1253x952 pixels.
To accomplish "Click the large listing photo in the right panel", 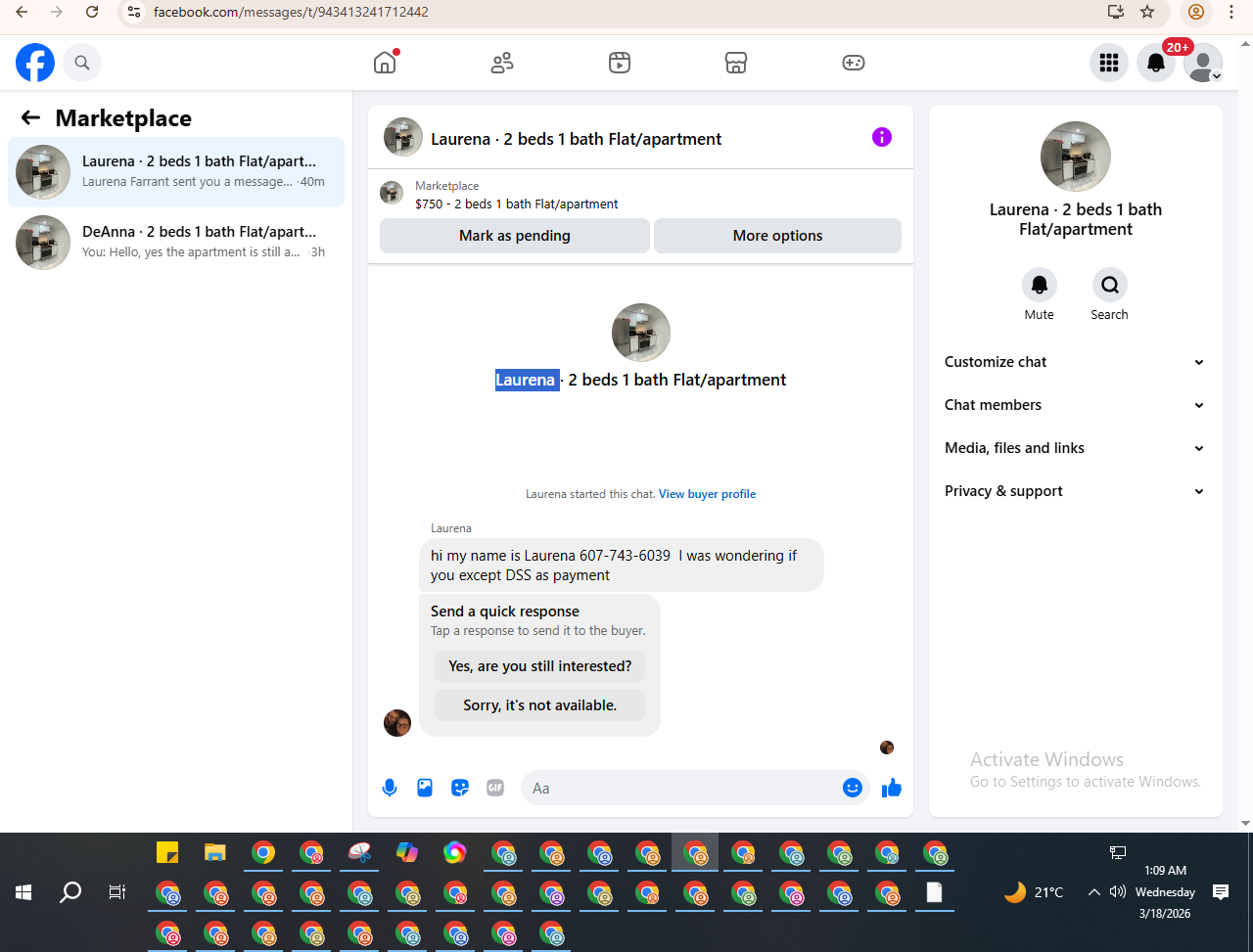I will pos(1076,157).
